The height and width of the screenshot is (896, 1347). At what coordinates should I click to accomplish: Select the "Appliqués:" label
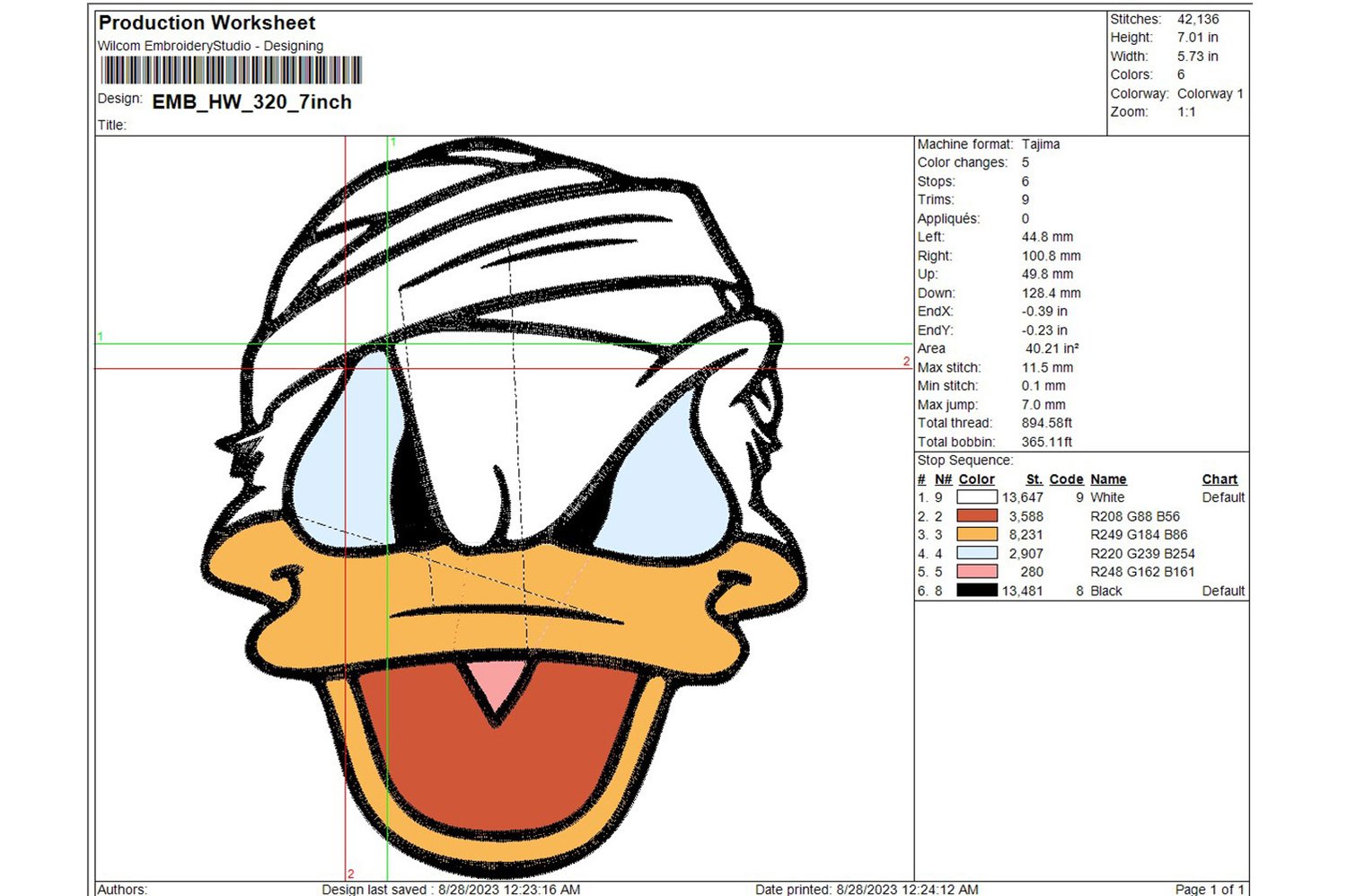coord(948,219)
